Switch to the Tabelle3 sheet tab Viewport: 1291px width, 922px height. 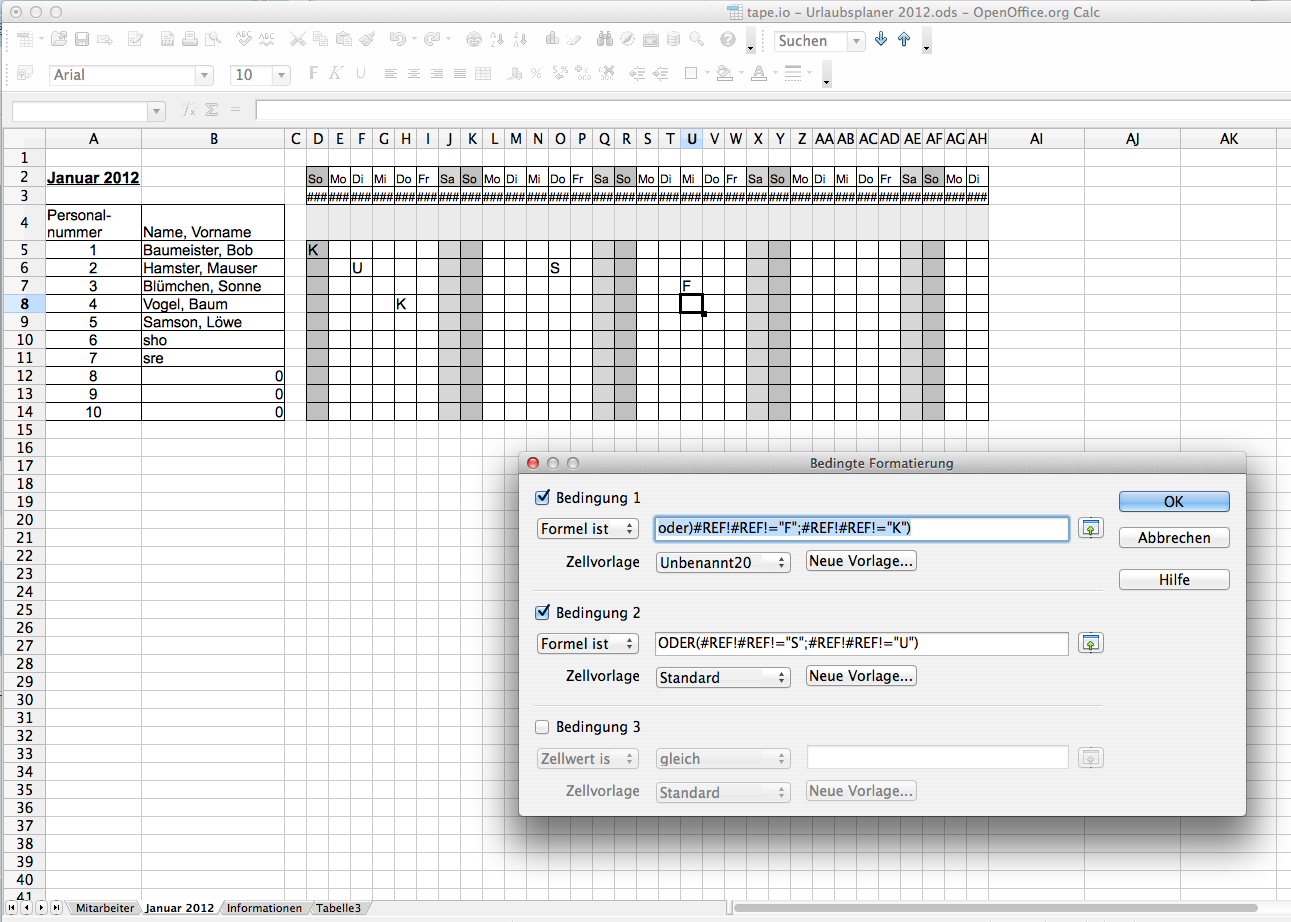point(338,908)
